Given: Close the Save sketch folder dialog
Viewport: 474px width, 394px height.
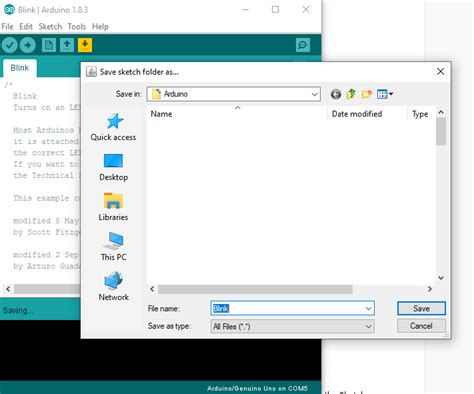Looking at the screenshot, I should pyautogui.click(x=440, y=71).
